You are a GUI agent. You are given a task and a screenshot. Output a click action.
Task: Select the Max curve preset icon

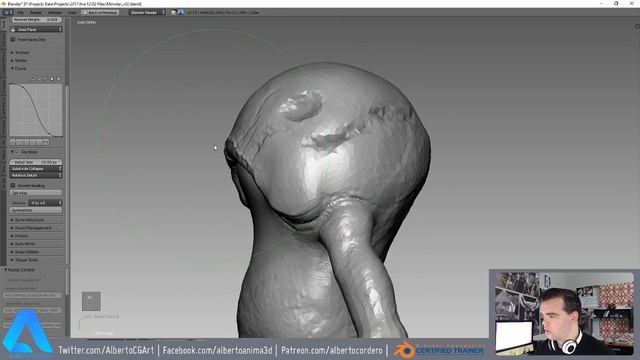point(46,142)
